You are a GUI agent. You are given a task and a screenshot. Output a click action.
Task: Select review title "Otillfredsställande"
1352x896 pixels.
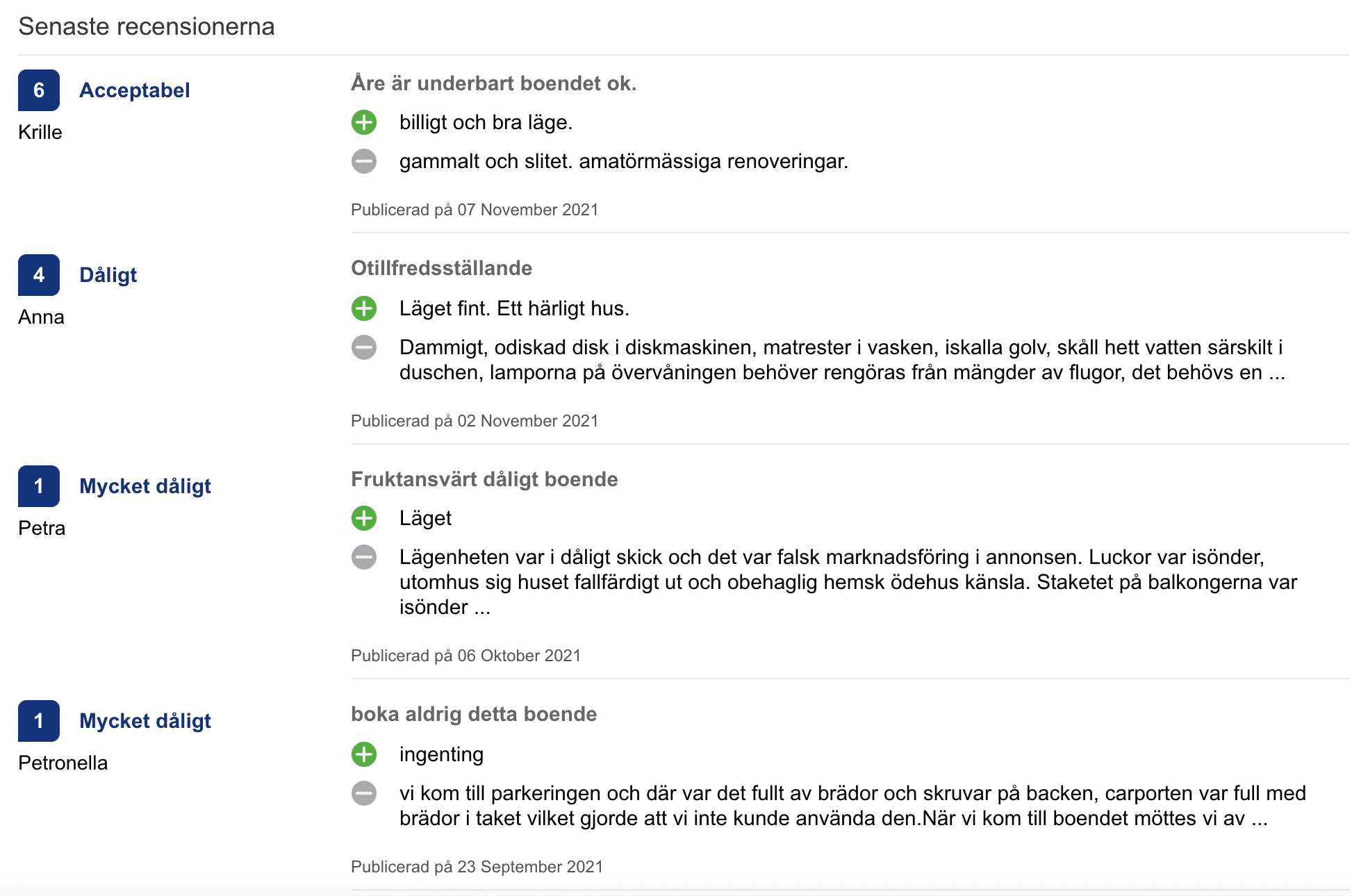pyautogui.click(x=441, y=268)
